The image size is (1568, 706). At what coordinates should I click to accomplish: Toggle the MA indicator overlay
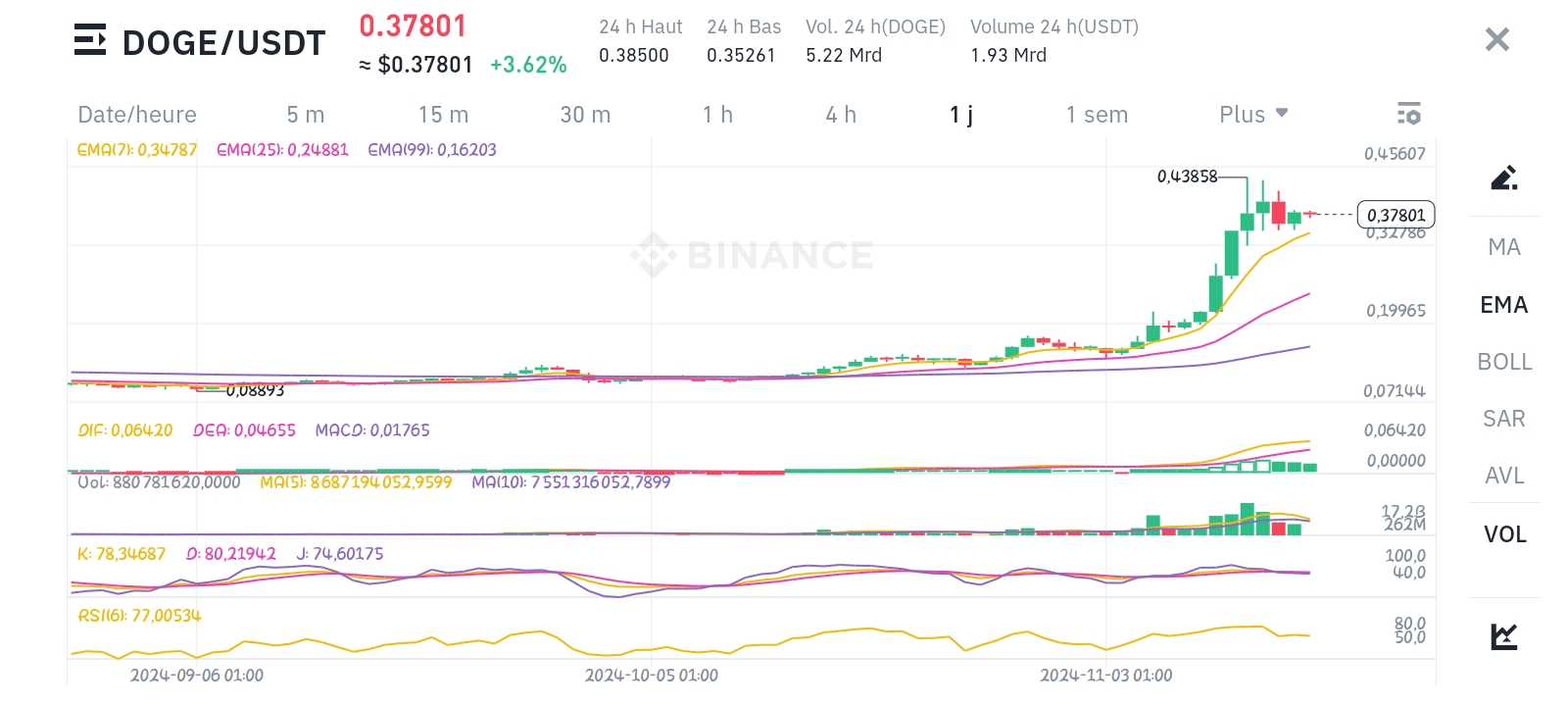click(x=1503, y=247)
